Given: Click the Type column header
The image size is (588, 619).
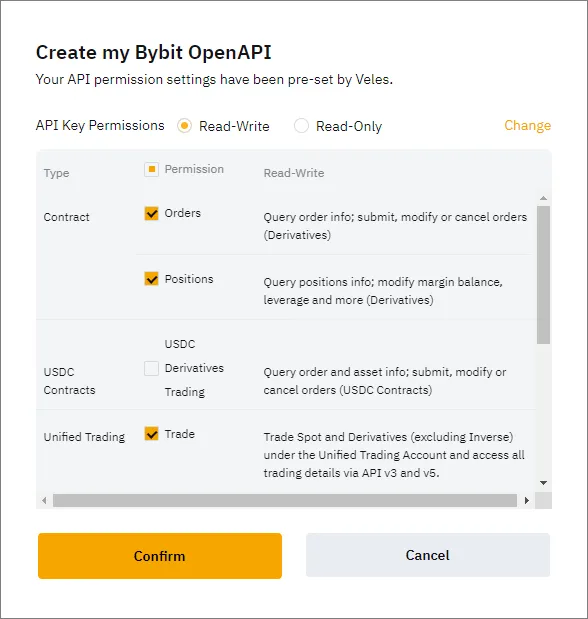Looking at the screenshot, I should coord(56,173).
